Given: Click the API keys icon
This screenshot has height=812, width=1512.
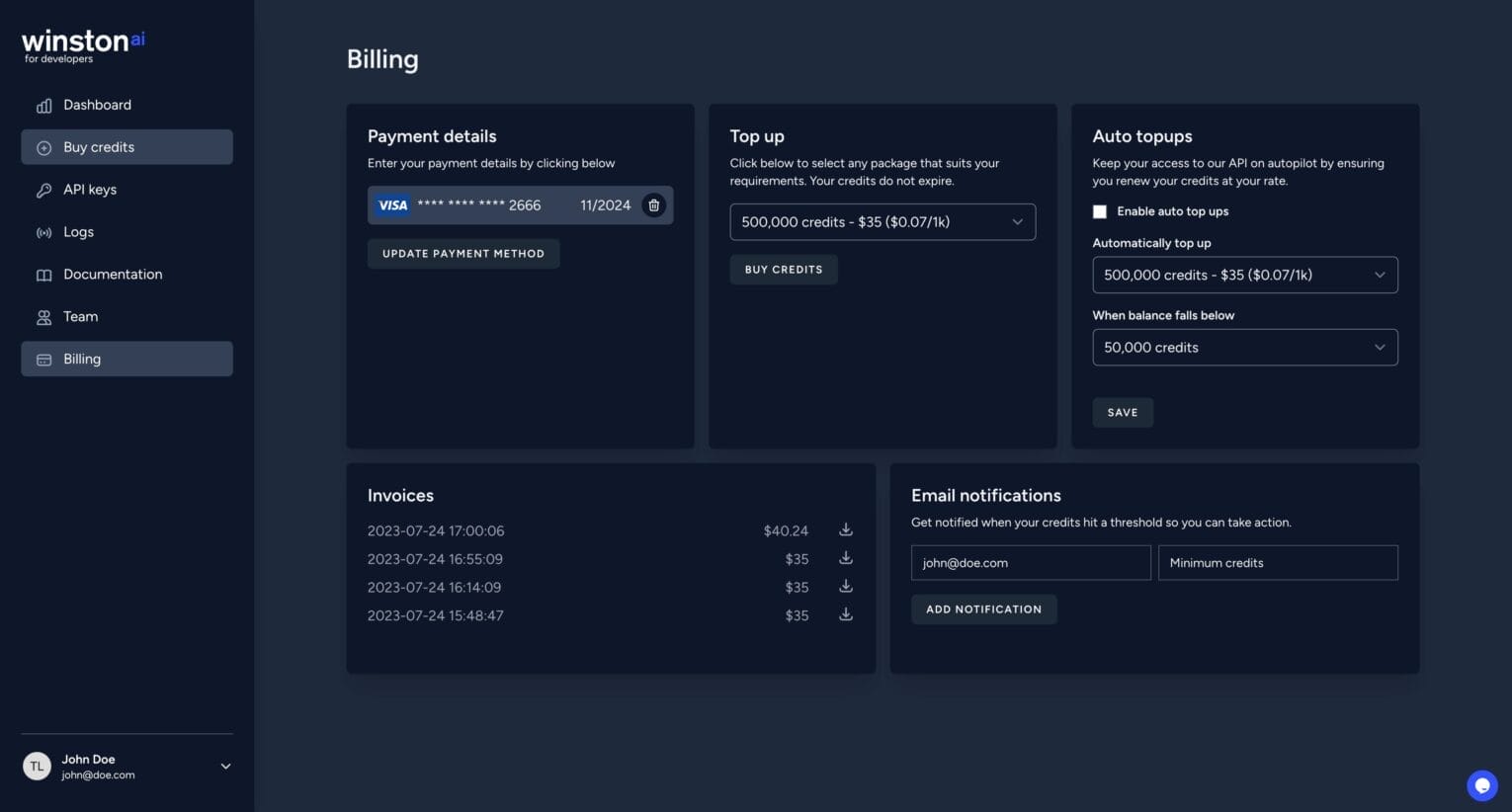Looking at the screenshot, I should 43,190.
